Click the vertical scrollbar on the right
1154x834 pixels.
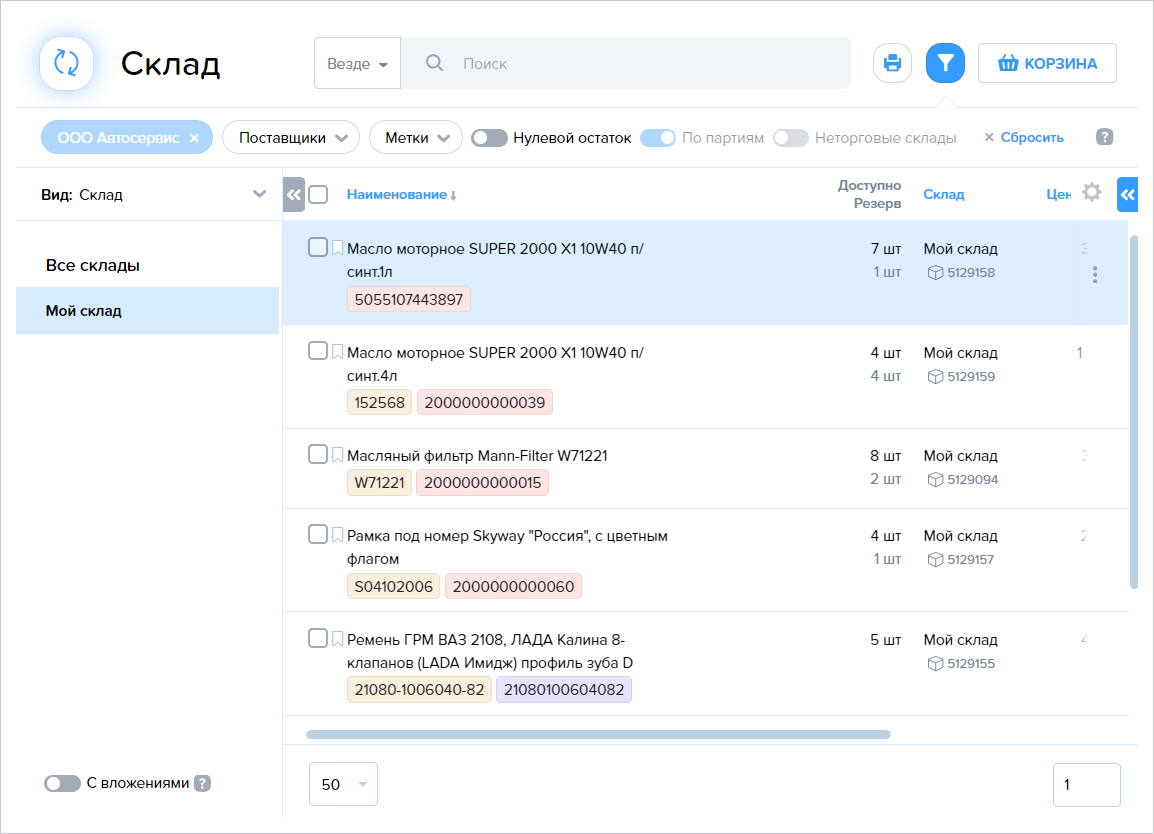point(1133,412)
